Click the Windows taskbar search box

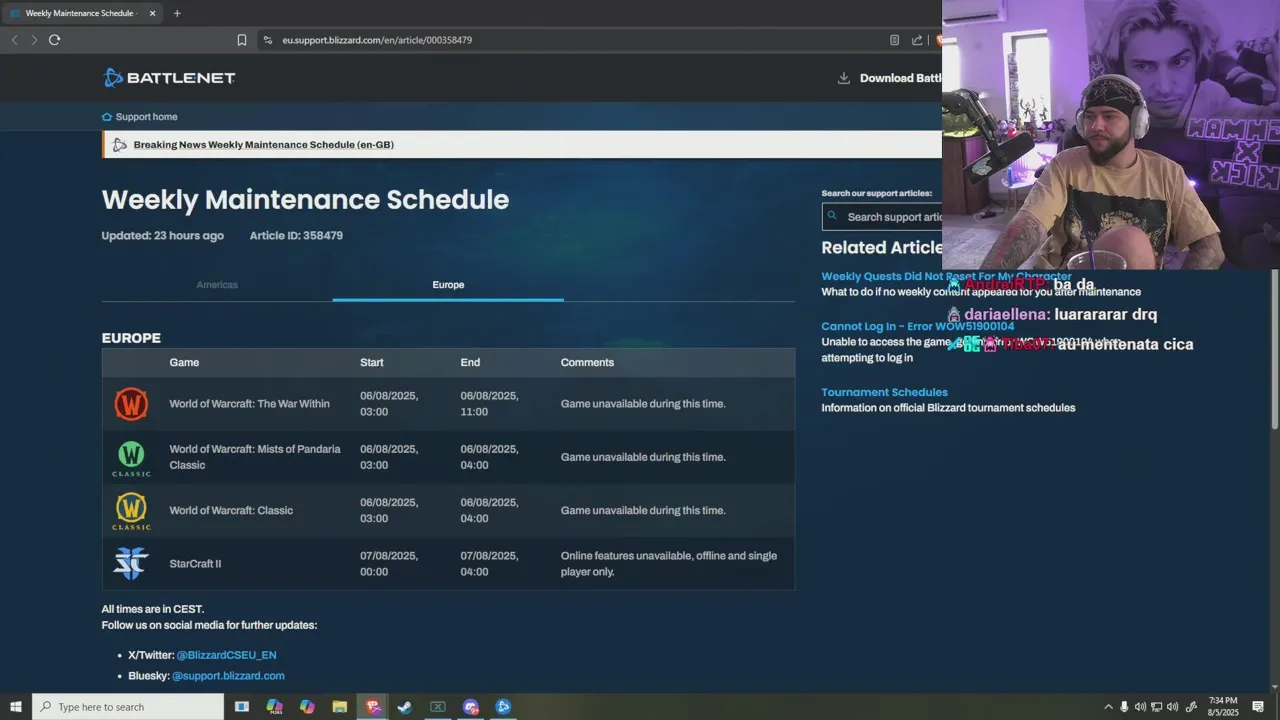[x=128, y=707]
